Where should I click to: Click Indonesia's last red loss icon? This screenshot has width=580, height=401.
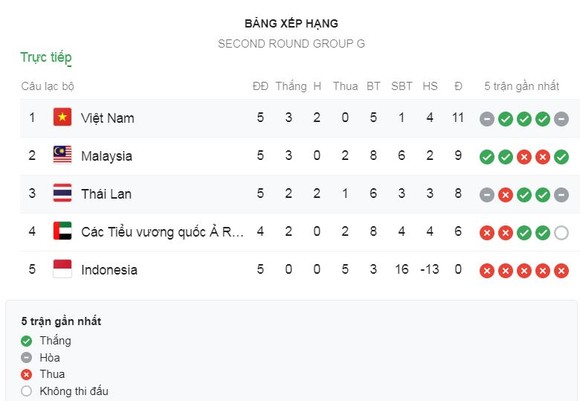pyautogui.click(x=561, y=271)
